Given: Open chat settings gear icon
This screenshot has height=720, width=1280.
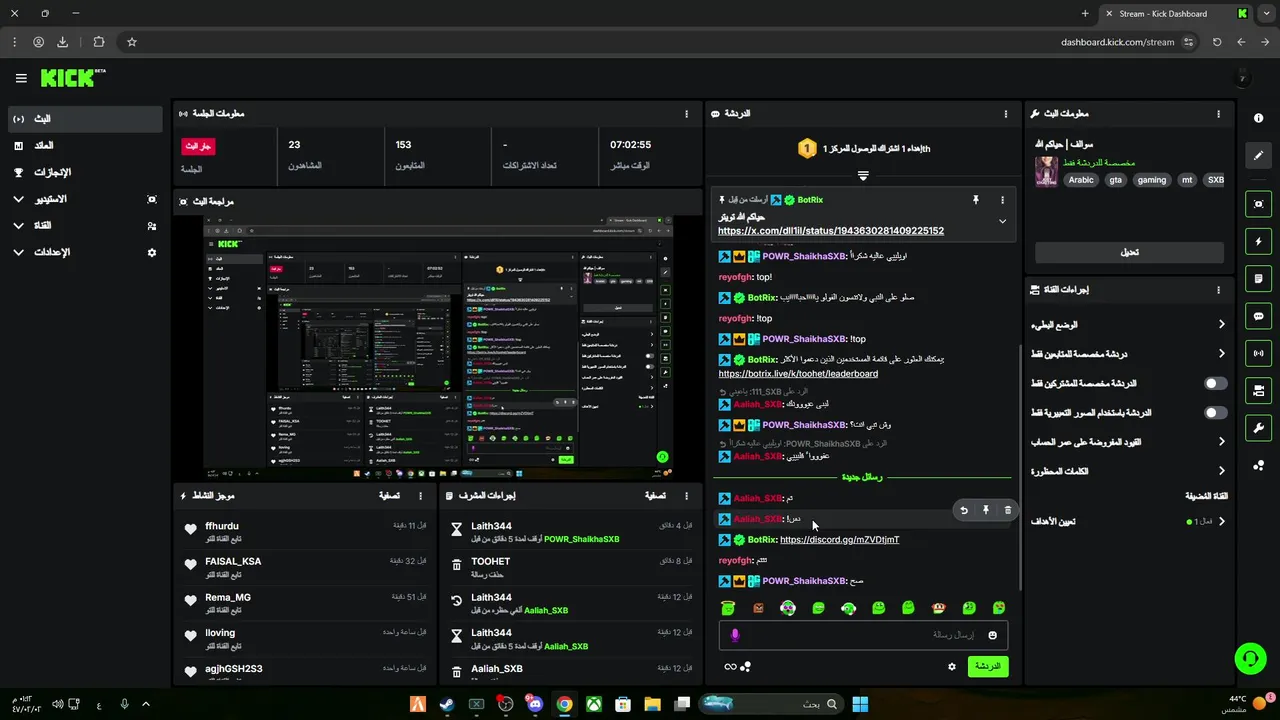Looking at the screenshot, I should (951, 667).
